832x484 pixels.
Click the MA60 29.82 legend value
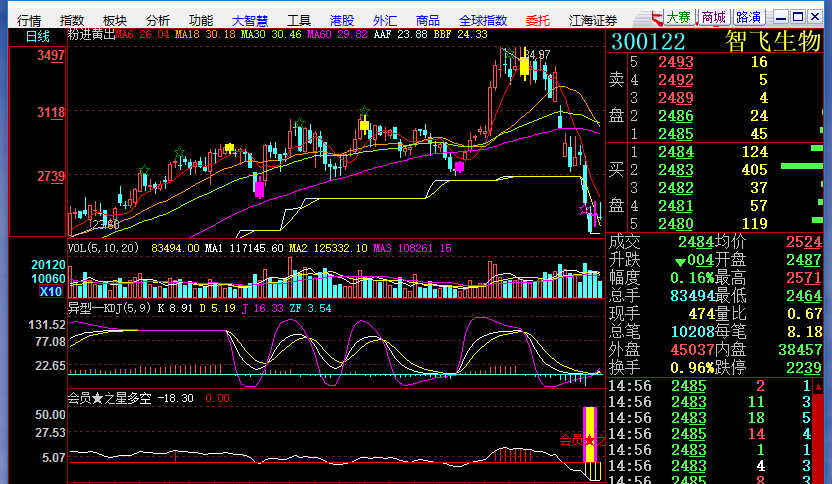pos(337,34)
